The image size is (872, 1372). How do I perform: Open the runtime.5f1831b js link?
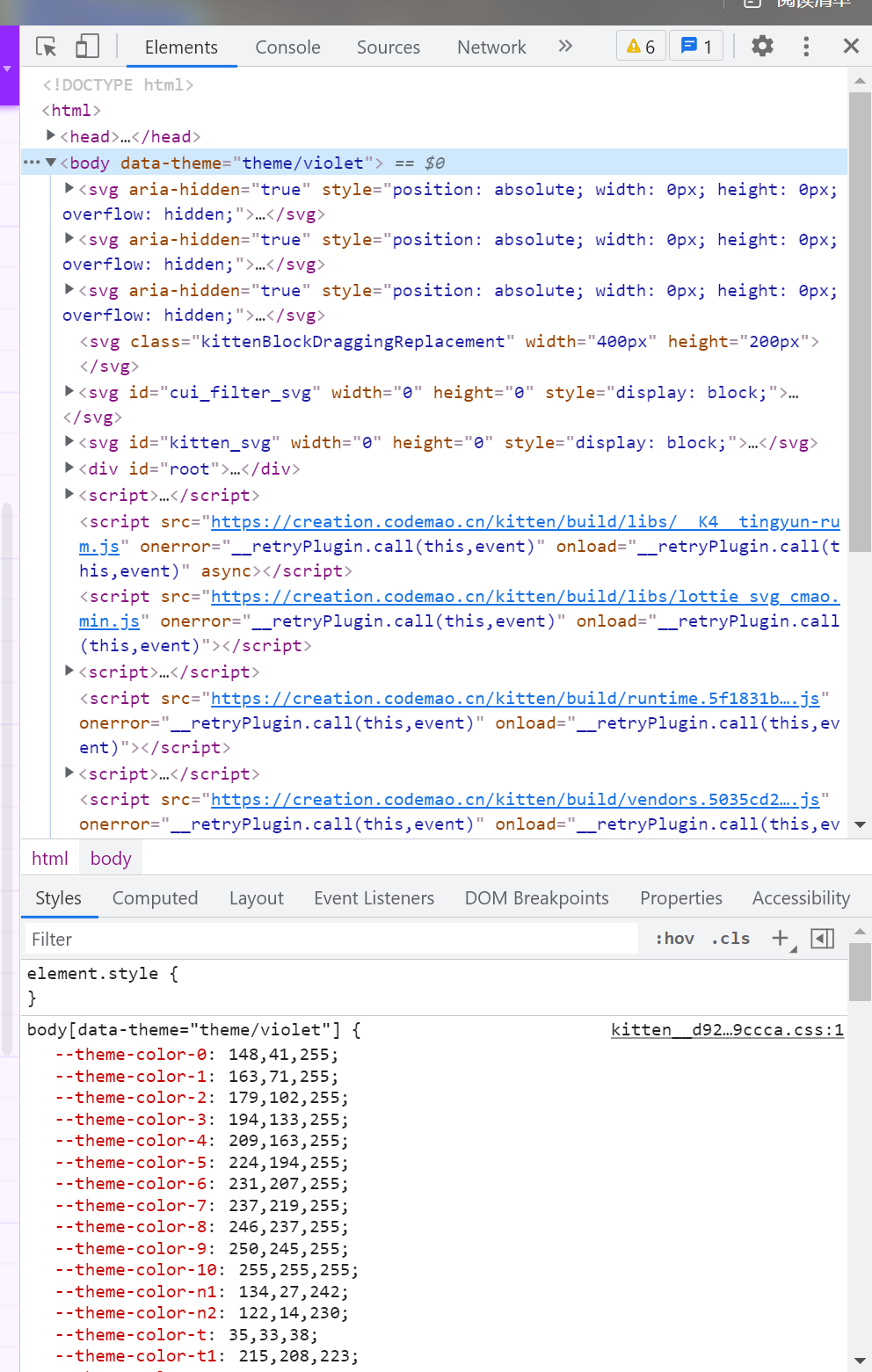(515, 699)
